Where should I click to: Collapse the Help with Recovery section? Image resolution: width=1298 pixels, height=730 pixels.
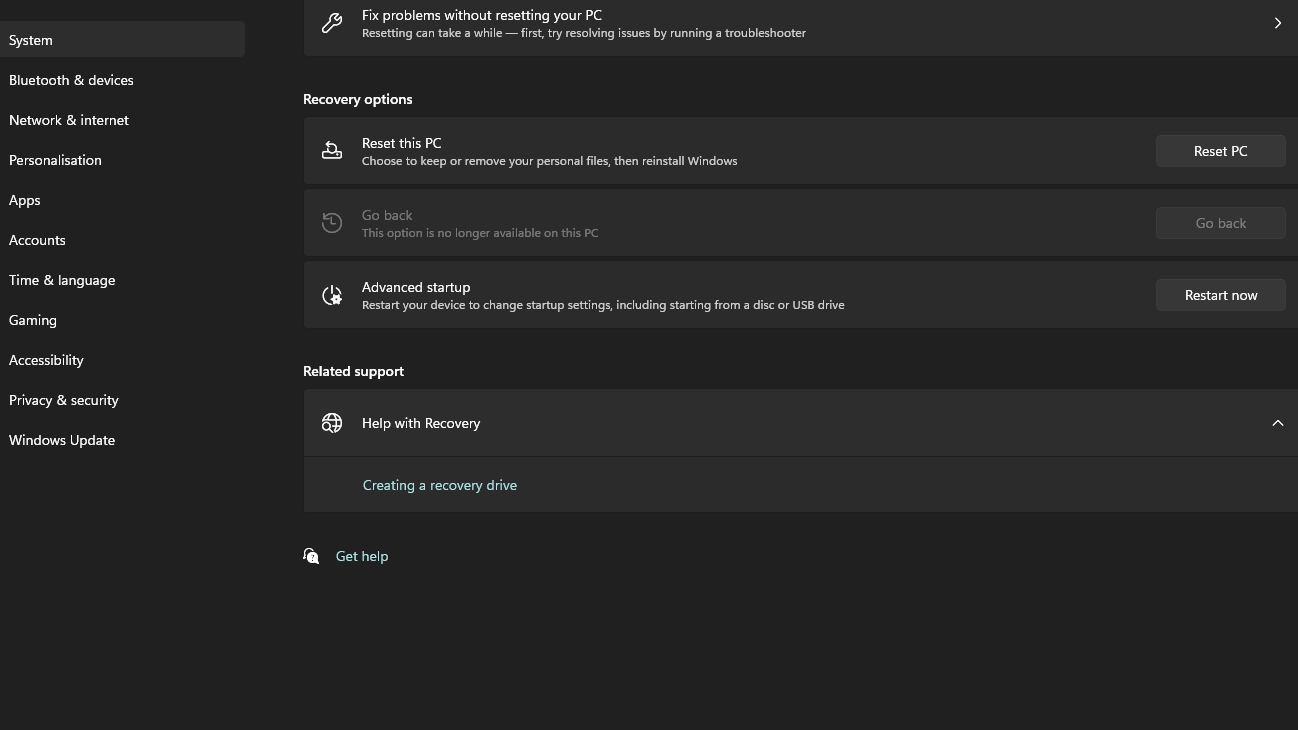(1277, 423)
